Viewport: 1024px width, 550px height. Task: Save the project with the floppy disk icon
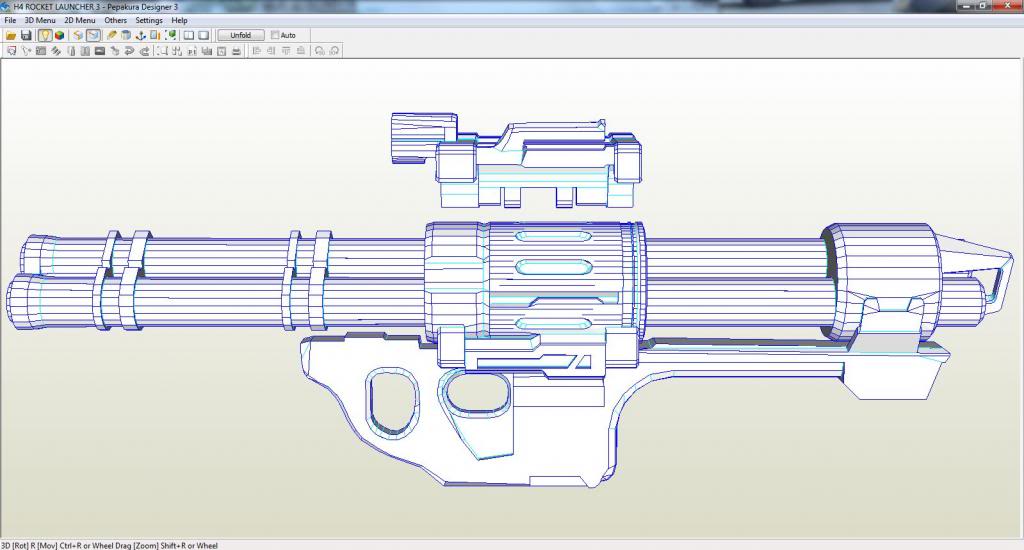point(26,35)
